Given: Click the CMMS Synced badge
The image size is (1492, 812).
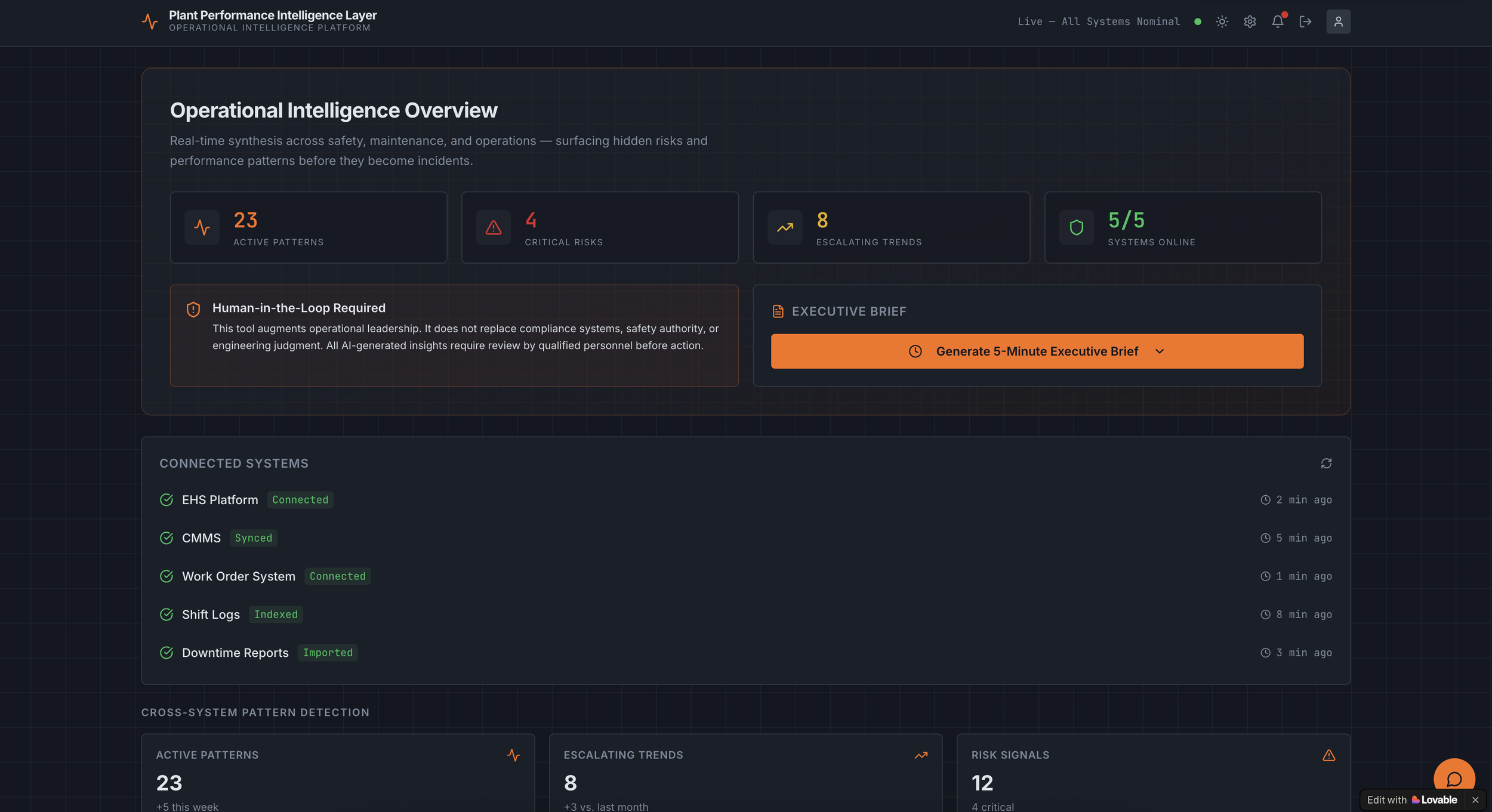Looking at the screenshot, I should tap(253, 538).
